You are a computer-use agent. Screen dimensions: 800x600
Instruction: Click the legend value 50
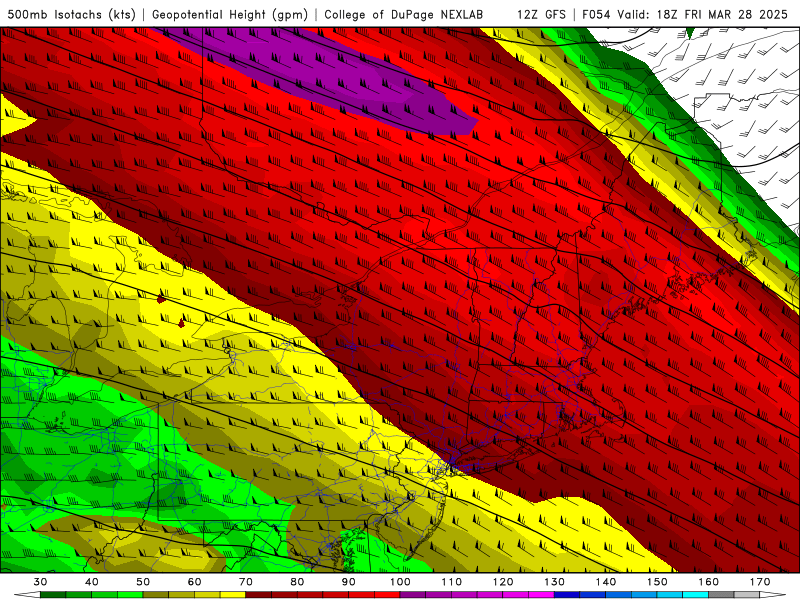point(143,582)
